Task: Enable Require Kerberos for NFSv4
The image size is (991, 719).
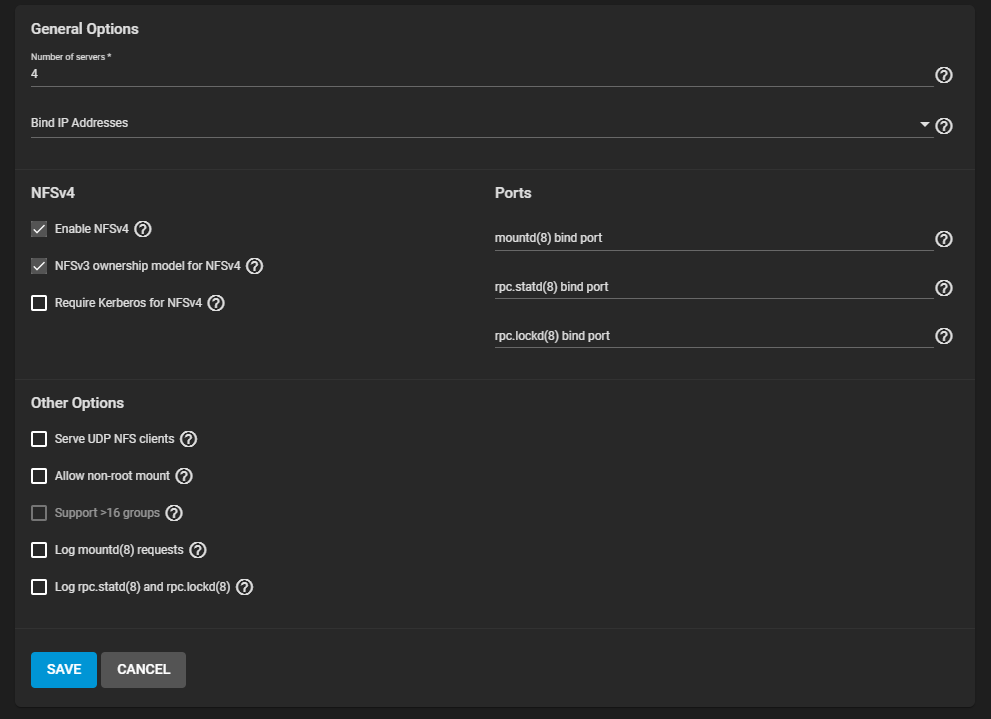Action: coord(39,303)
